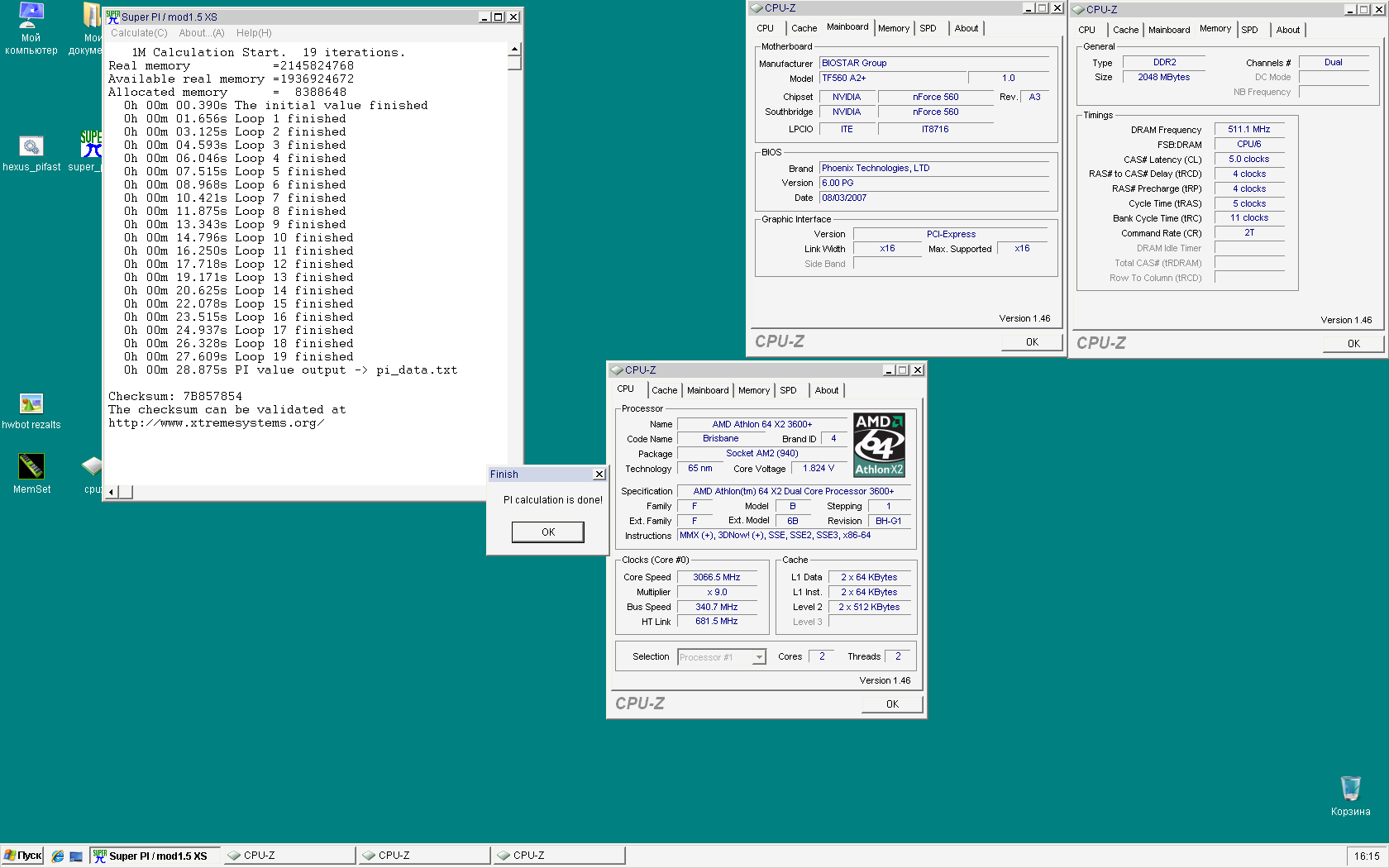Click Super PI scrollbar up arrow
This screenshot has height=868, width=1389.
coord(514,50)
